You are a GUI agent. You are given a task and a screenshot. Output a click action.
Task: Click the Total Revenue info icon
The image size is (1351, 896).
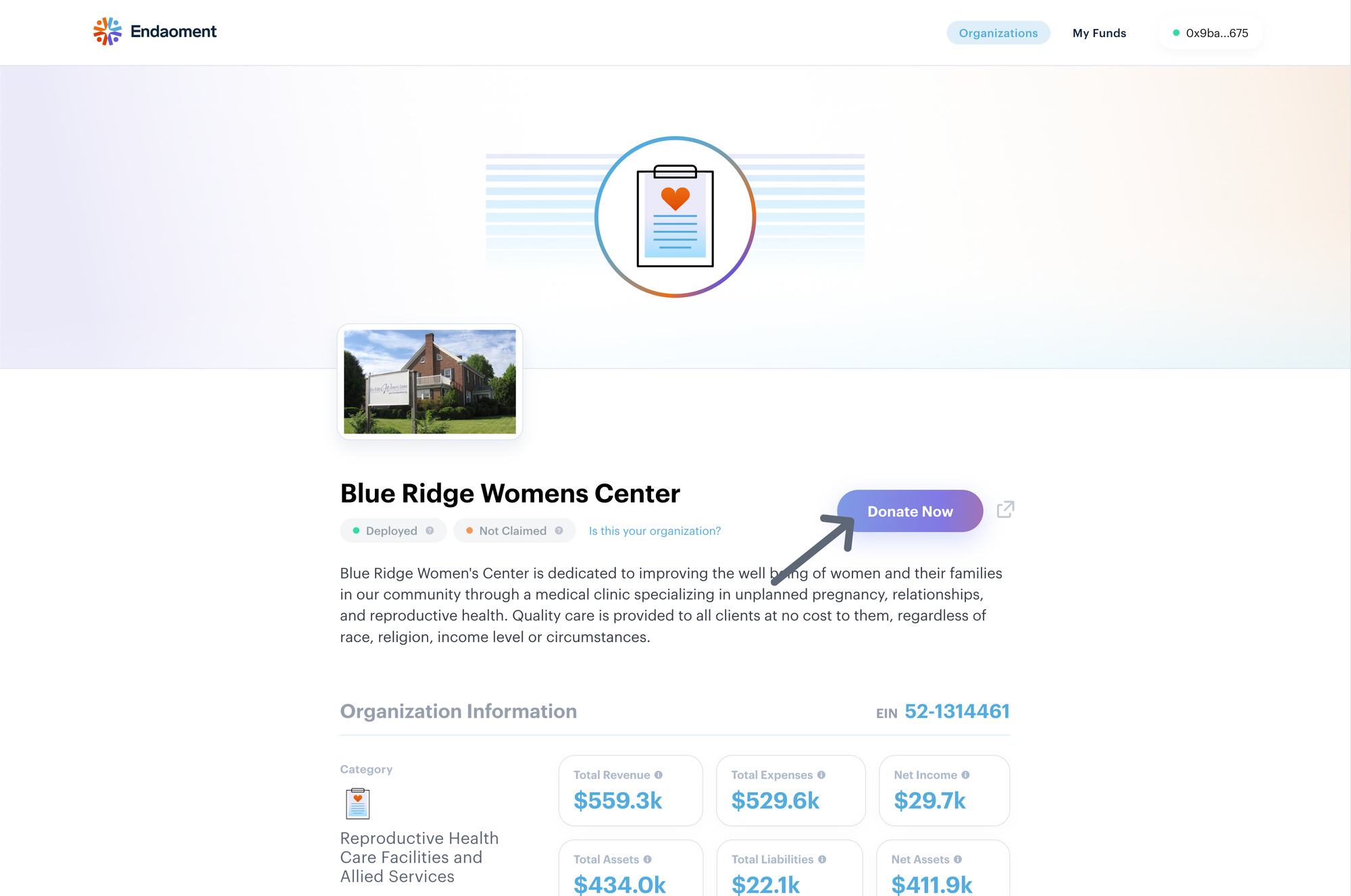[658, 775]
